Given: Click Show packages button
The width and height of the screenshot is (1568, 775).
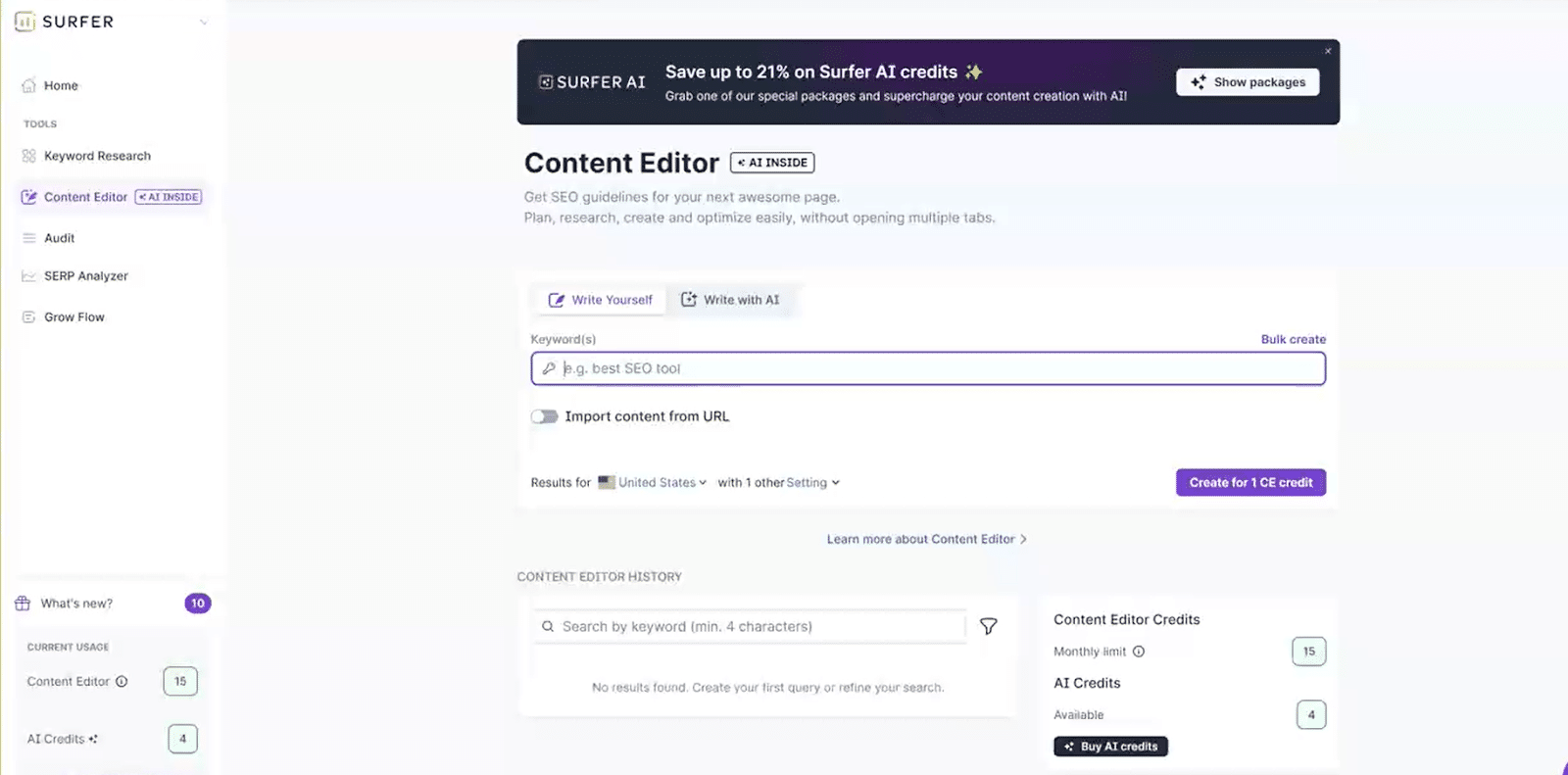Looking at the screenshot, I should pyautogui.click(x=1248, y=82).
